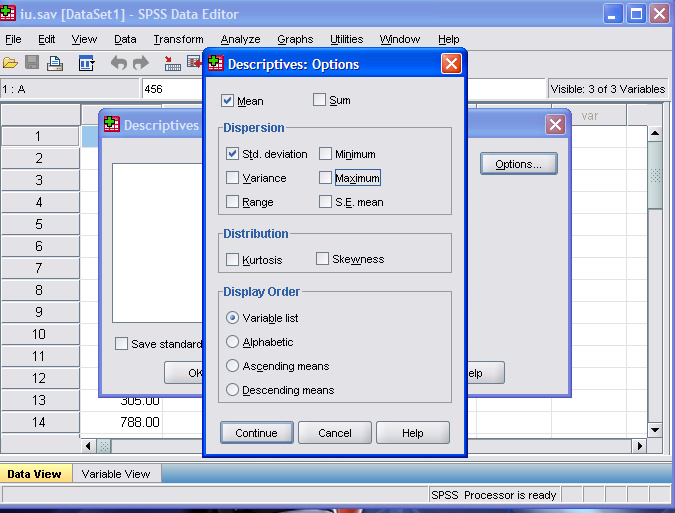Click the '1 : A' cell reference box
The height and width of the screenshot is (513, 675).
[70, 89]
